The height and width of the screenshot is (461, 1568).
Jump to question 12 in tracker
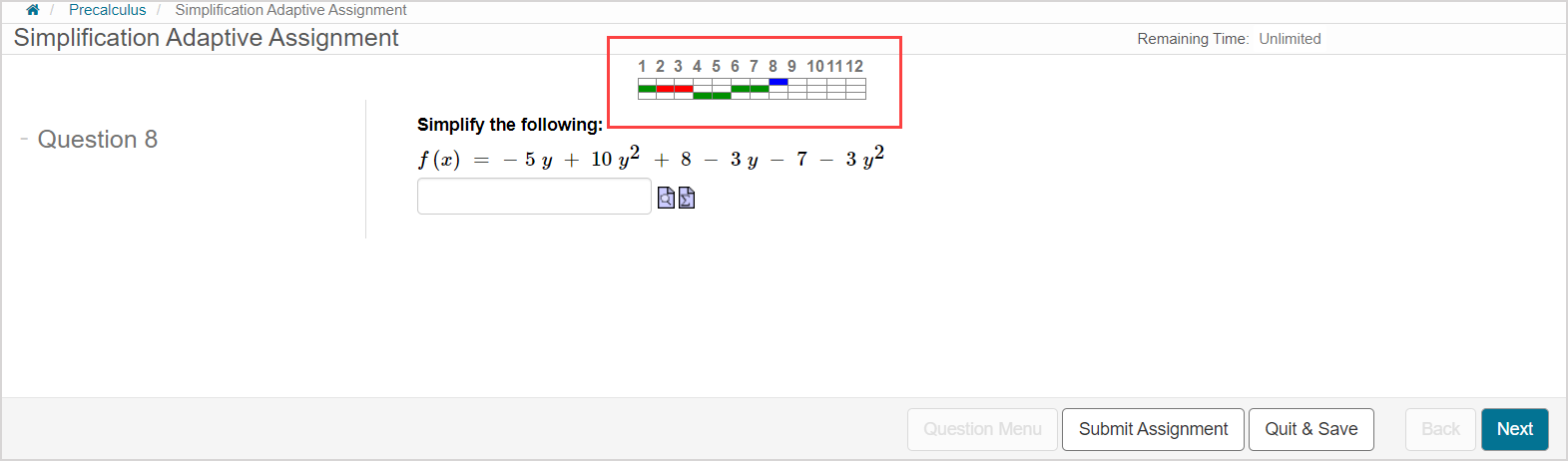(855, 89)
